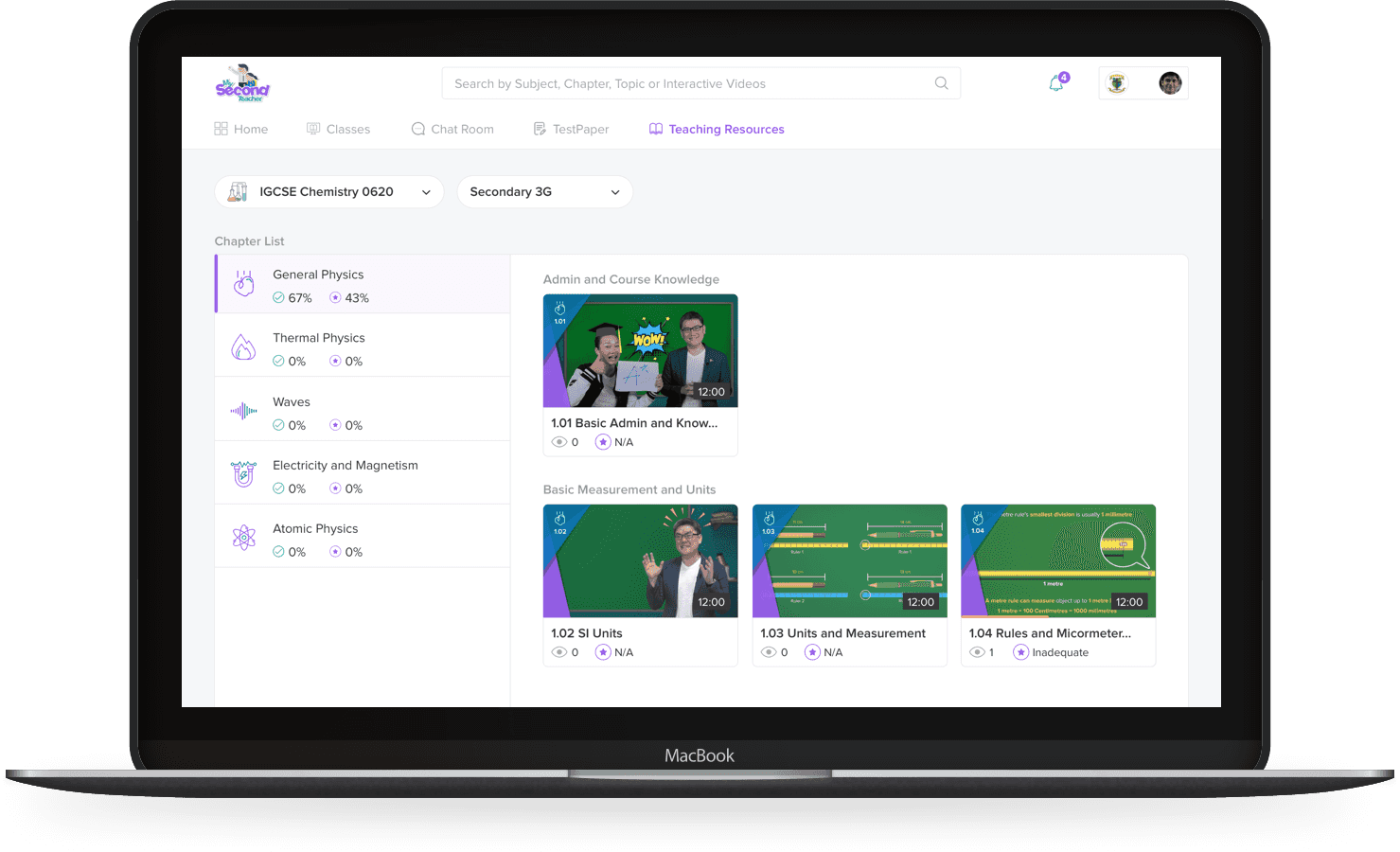
Task: Switch to the Teaching Resources tab
Action: click(717, 129)
